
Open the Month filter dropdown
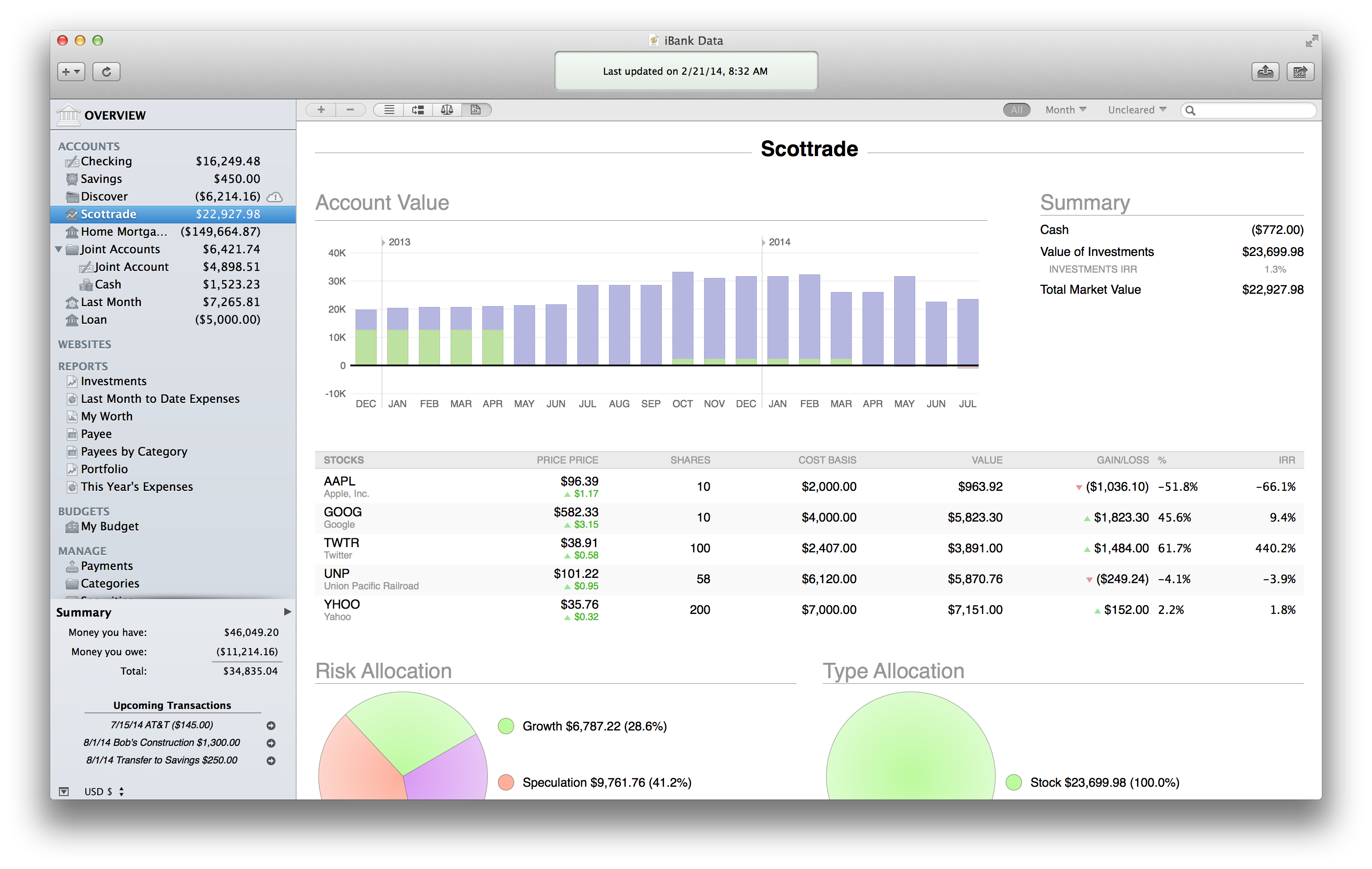pos(1065,110)
